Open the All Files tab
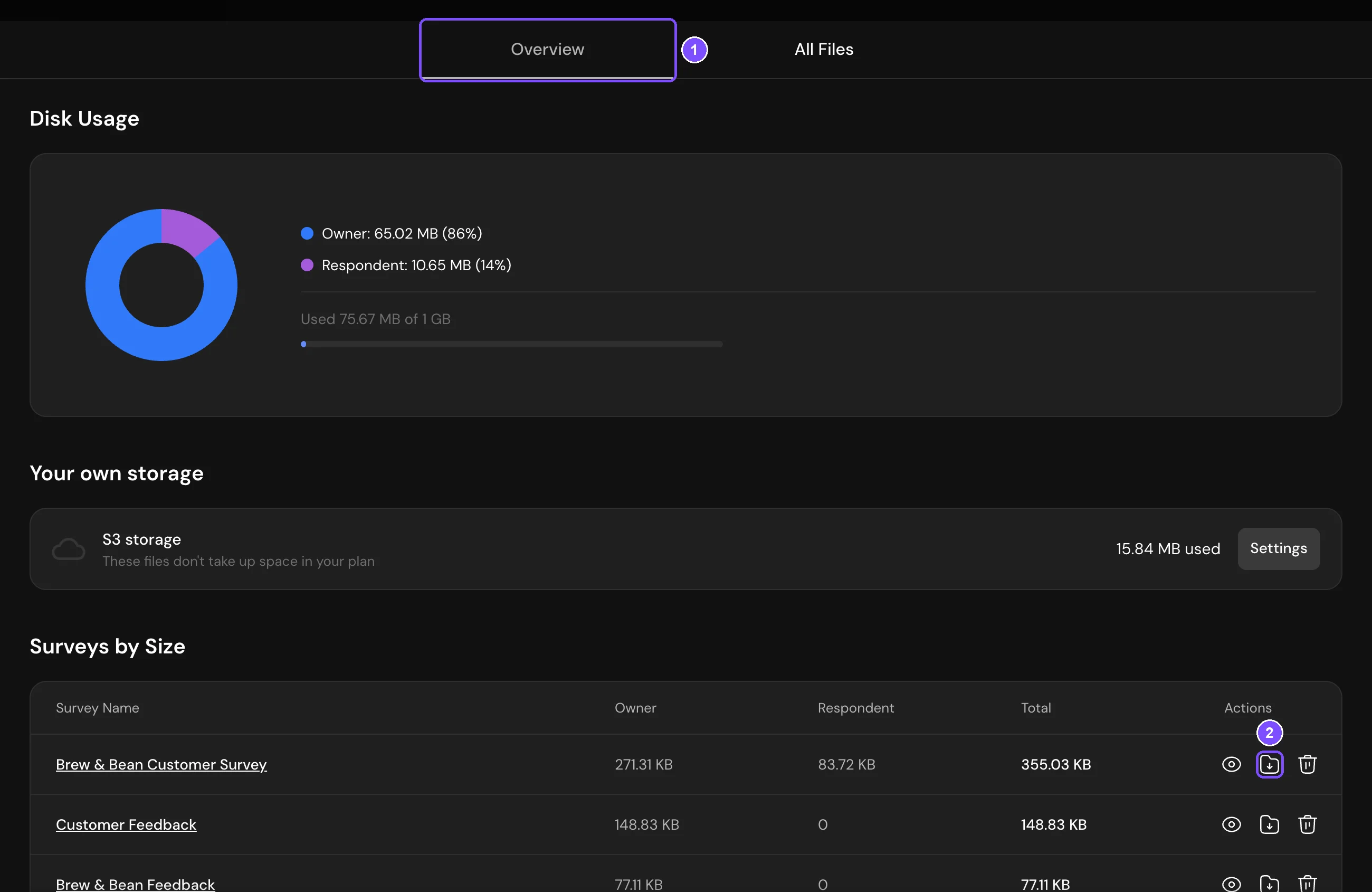This screenshot has width=1372, height=892. [x=823, y=50]
